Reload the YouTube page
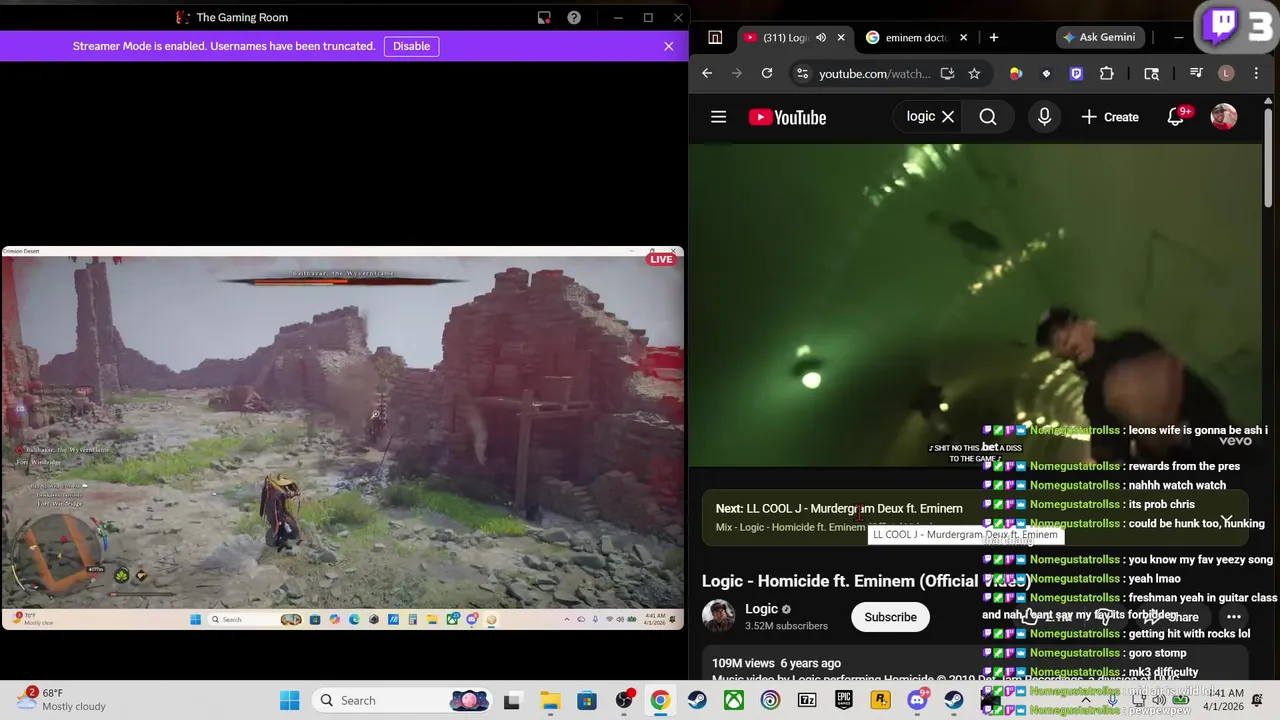This screenshot has width=1280, height=720. pyautogui.click(x=767, y=73)
